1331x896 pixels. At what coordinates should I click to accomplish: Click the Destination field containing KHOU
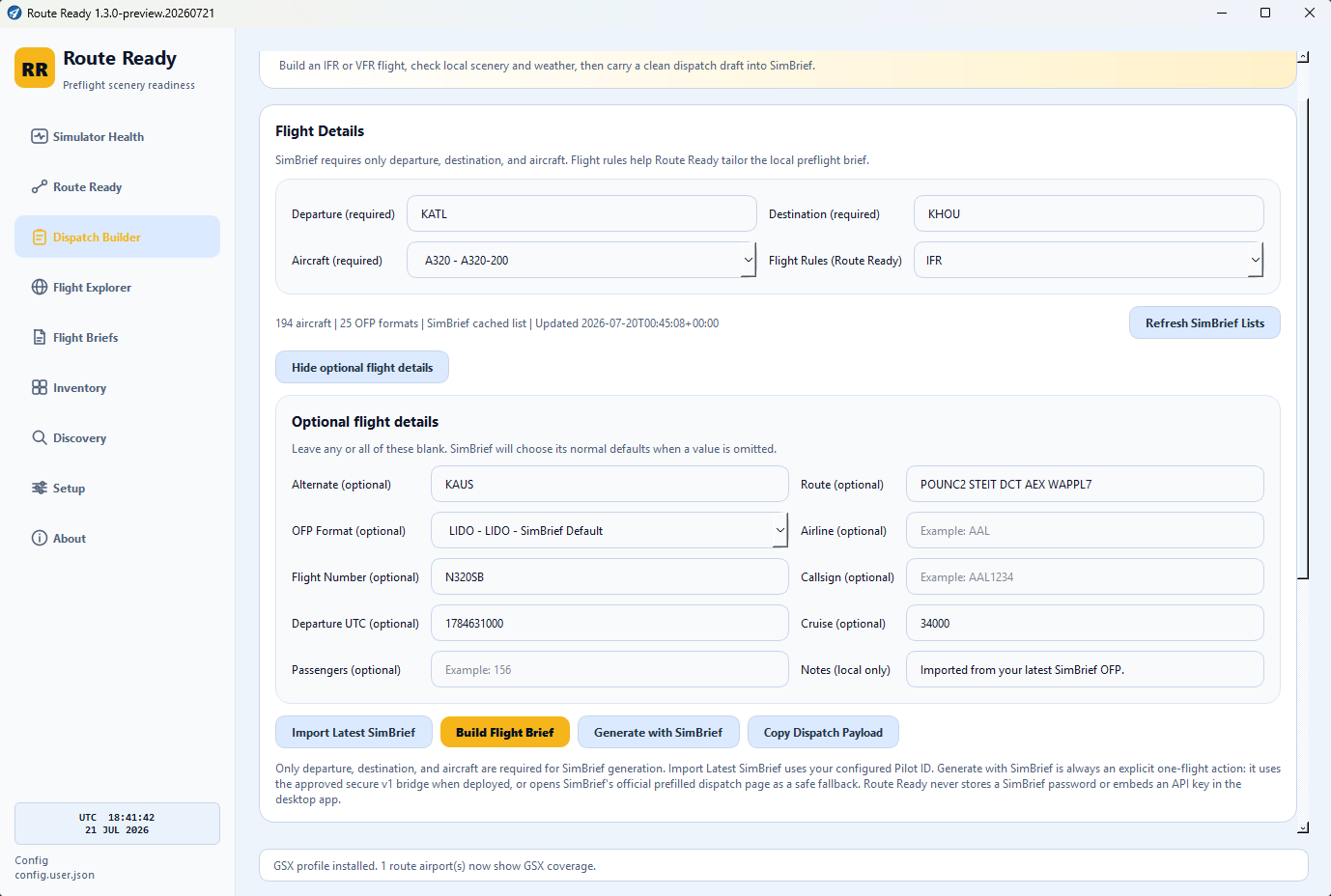(1089, 213)
